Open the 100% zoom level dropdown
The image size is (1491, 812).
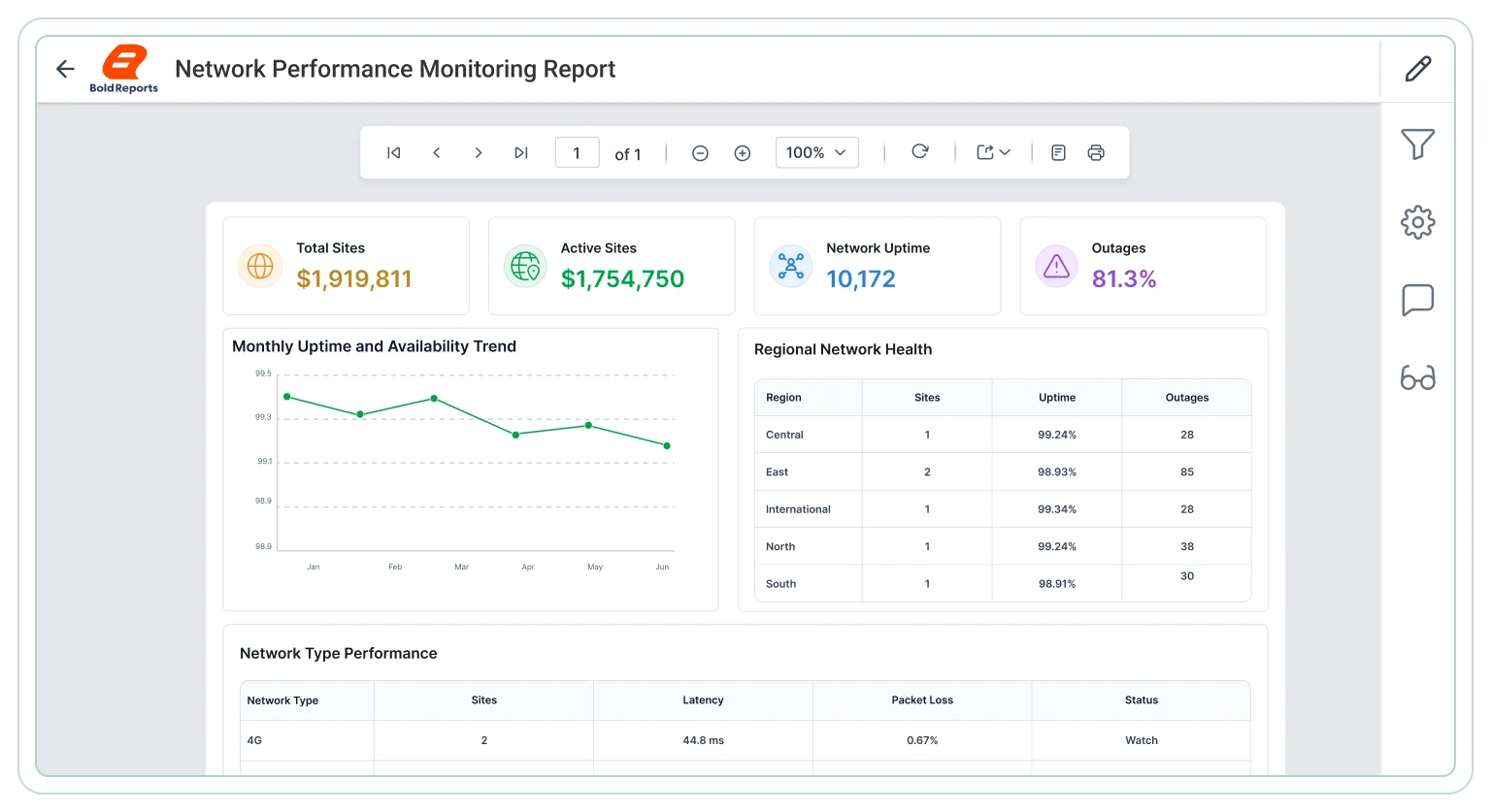[816, 152]
